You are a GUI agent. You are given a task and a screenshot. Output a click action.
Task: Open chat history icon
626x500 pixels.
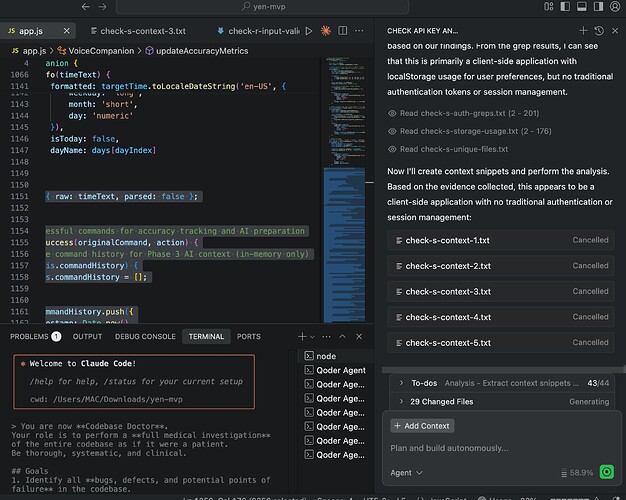pyautogui.click(x=599, y=31)
